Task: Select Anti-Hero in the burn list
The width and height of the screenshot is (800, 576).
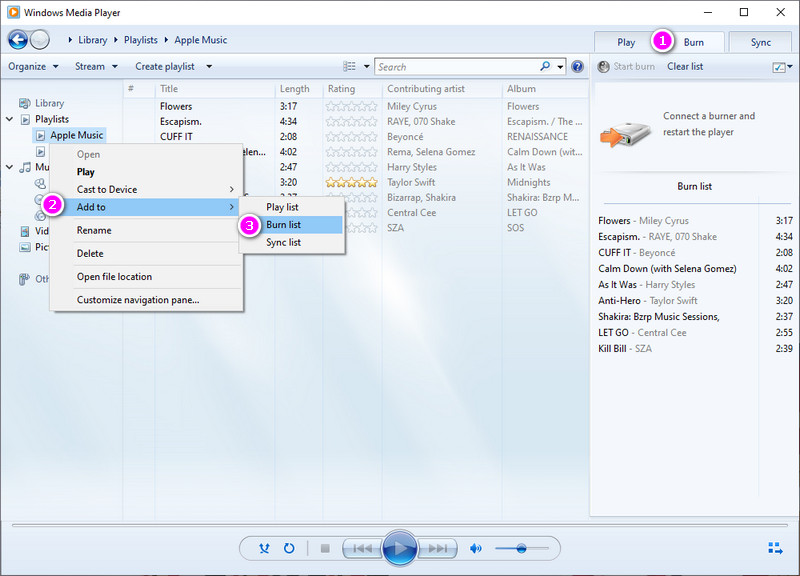Action: pos(695,300)
